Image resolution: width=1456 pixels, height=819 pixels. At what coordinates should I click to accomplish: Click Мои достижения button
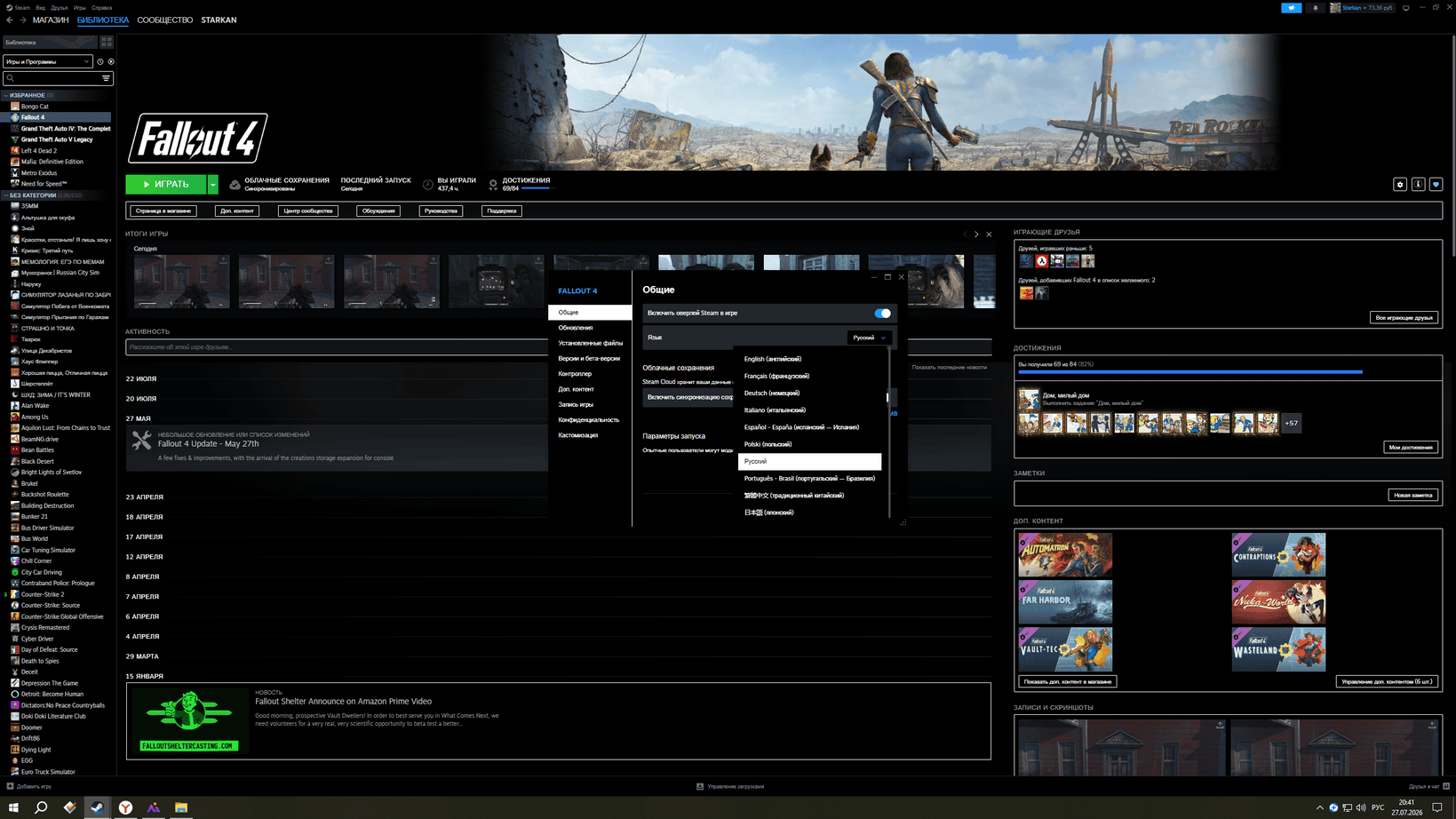1411,447
